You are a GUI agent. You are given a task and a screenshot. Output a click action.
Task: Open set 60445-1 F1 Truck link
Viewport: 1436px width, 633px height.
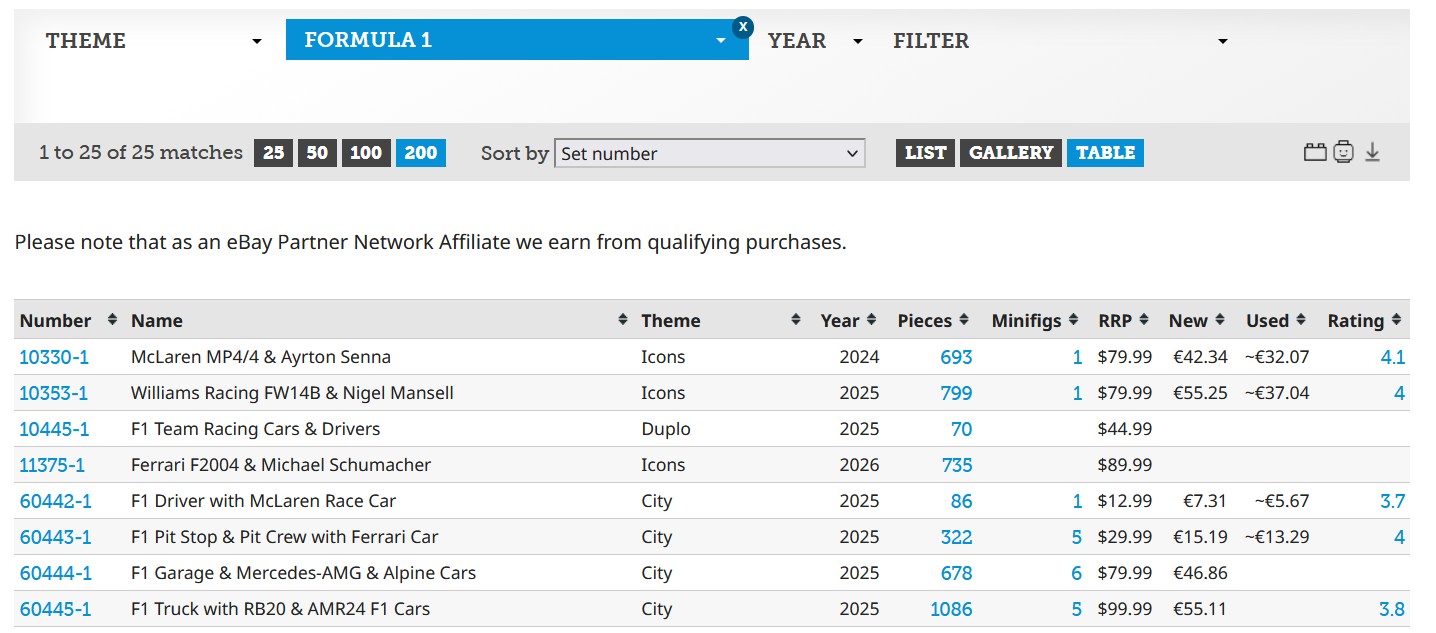click(x=55, y=609)
